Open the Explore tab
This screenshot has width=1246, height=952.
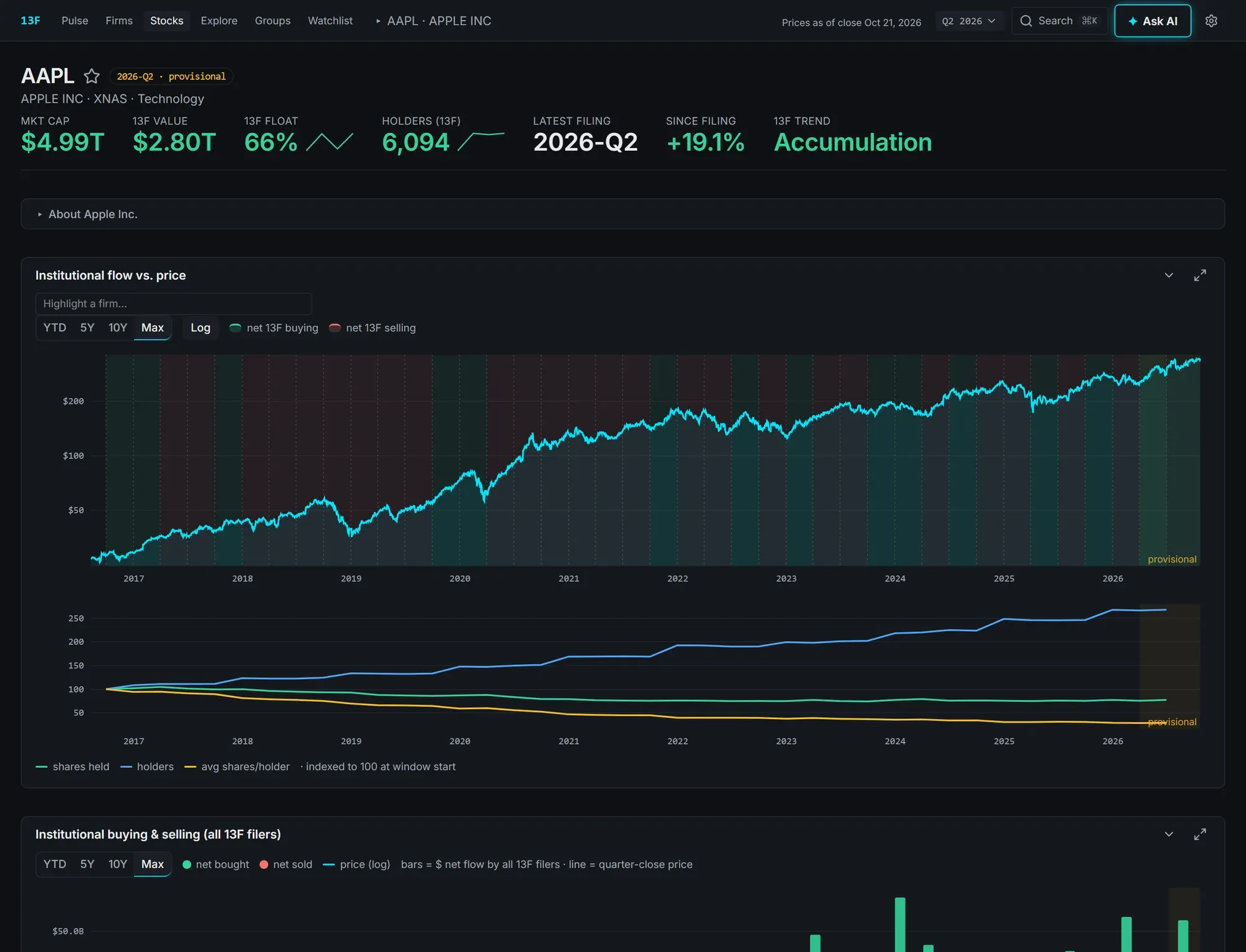[219, 21]
